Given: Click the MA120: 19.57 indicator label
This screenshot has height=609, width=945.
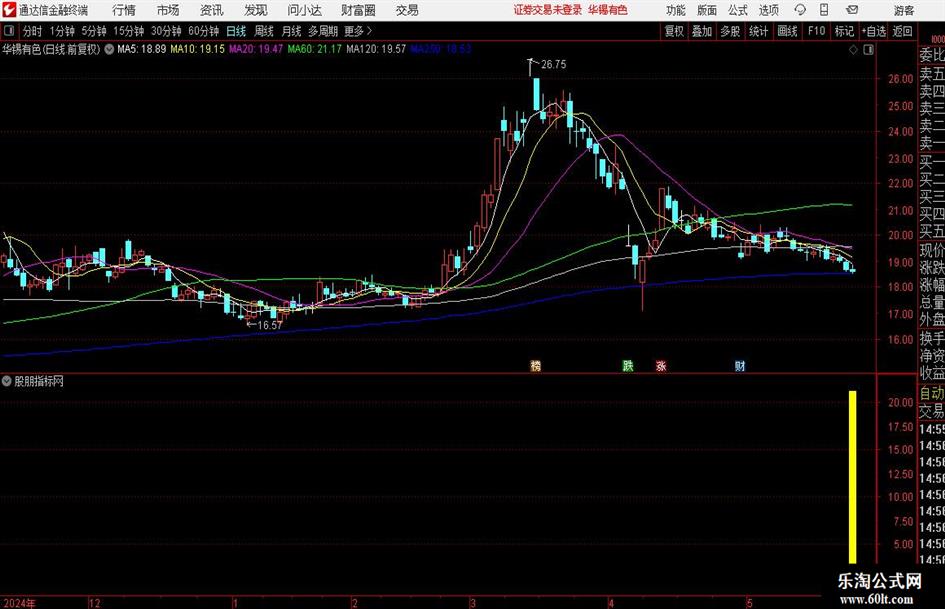Looking at the screenshot, I should pos(376,49).
